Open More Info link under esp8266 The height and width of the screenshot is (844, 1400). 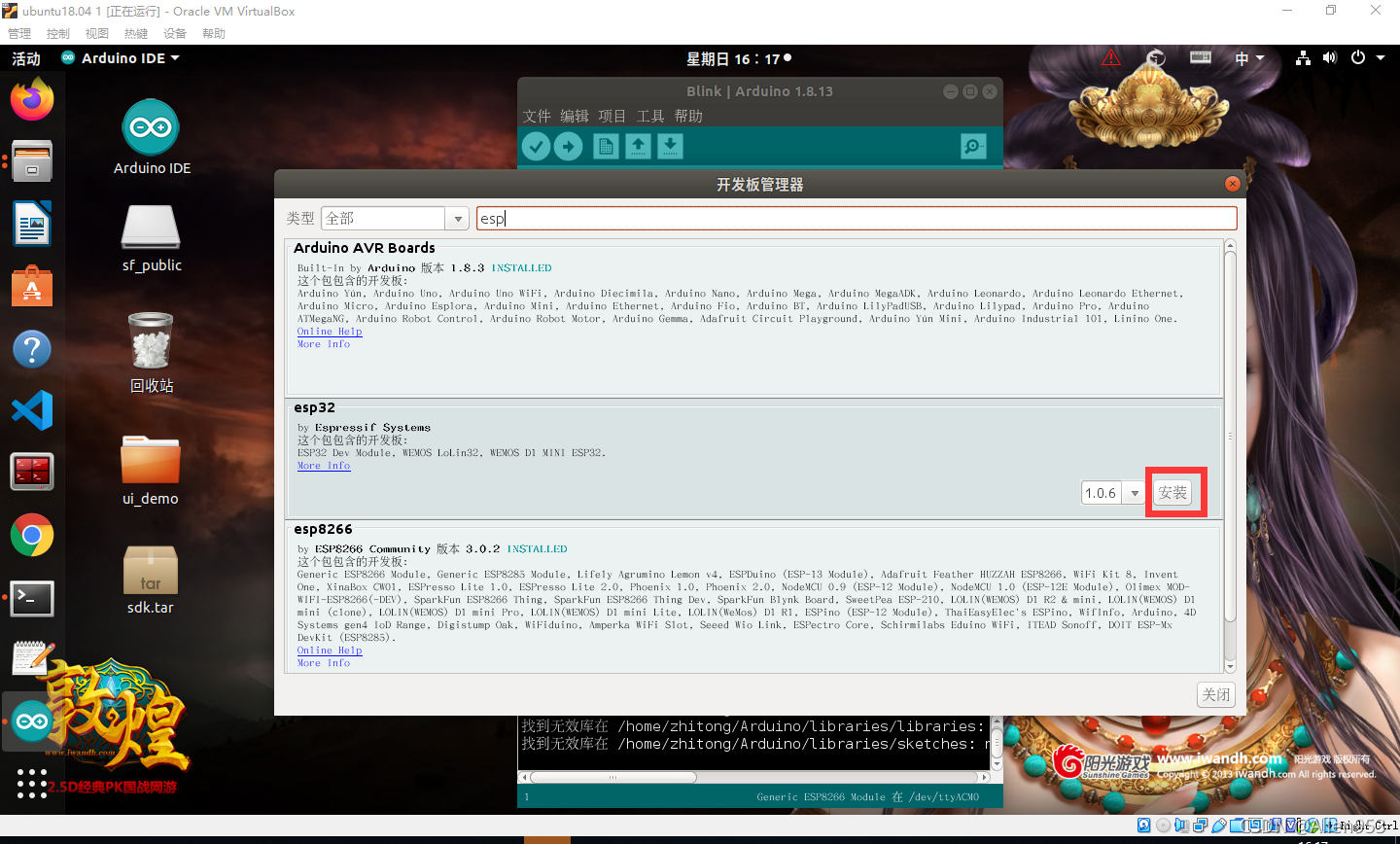coord(324,663)
